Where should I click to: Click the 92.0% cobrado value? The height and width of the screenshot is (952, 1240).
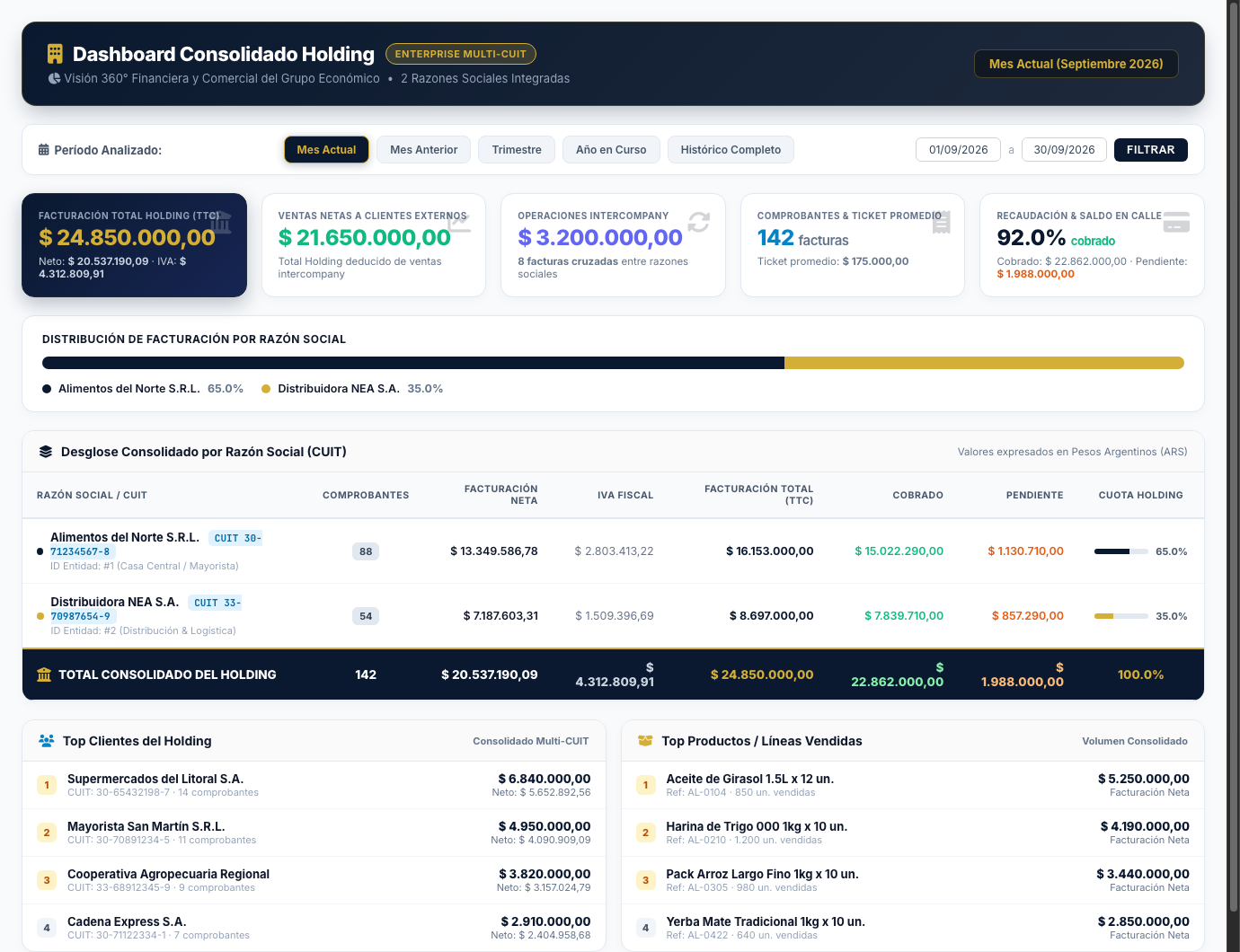pos(1056,238)
